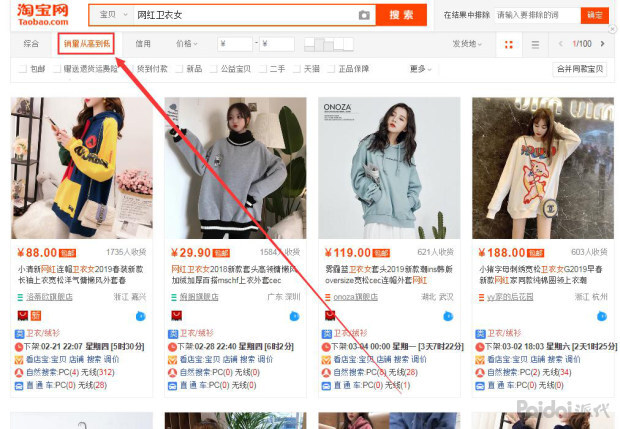
Task: Switch to grid view of results
Action: [509, 44]
